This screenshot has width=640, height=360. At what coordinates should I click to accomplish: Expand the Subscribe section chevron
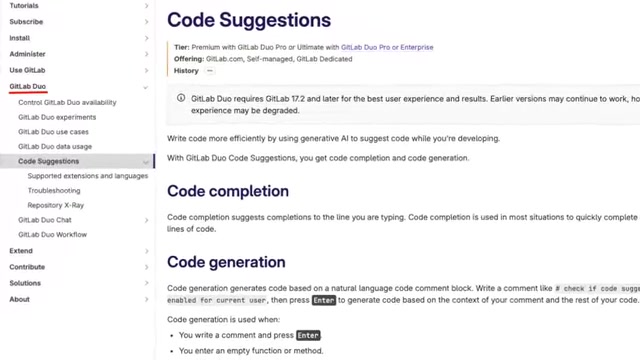[147, 22]
